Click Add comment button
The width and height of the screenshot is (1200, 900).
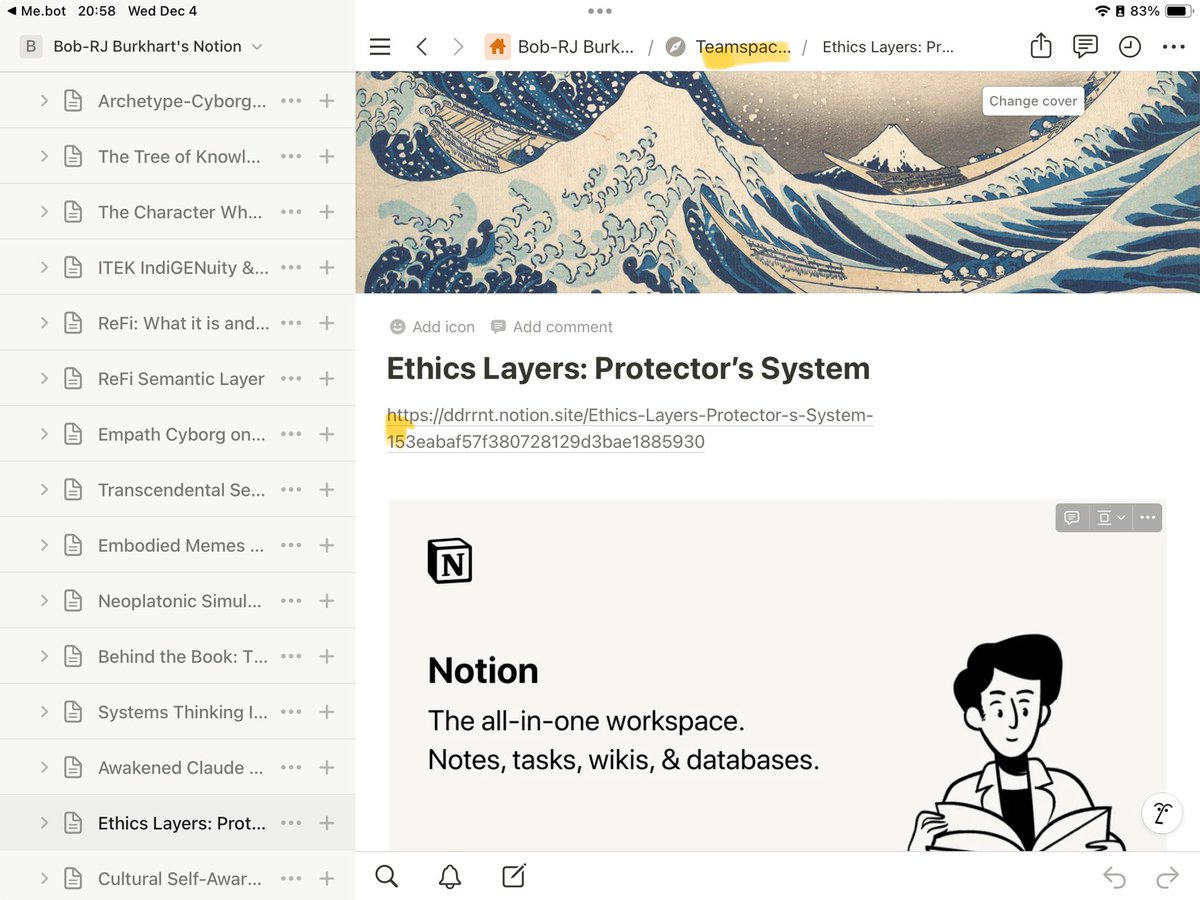pos(552,327)
